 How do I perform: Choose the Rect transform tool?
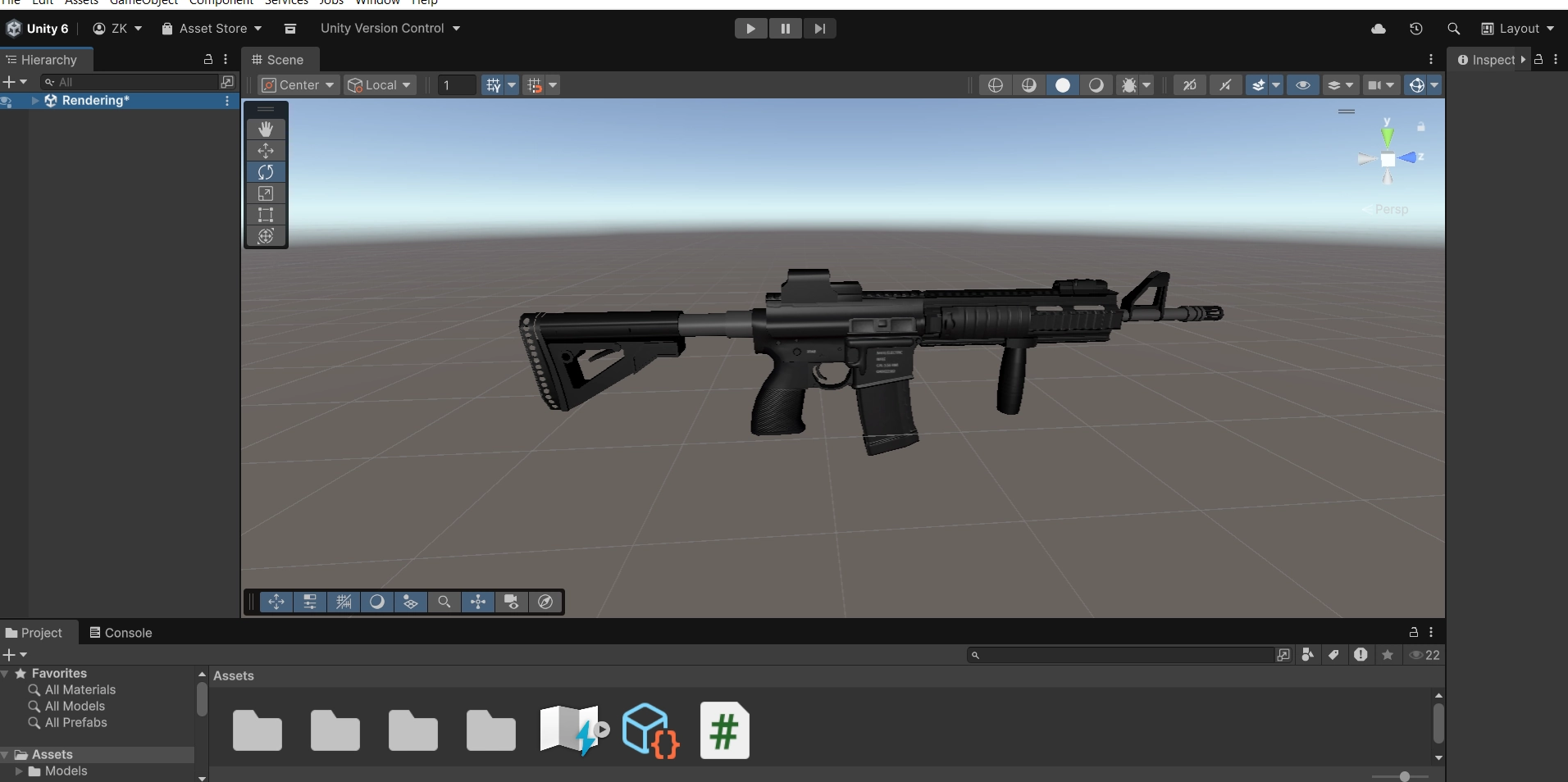pos(266,215)
